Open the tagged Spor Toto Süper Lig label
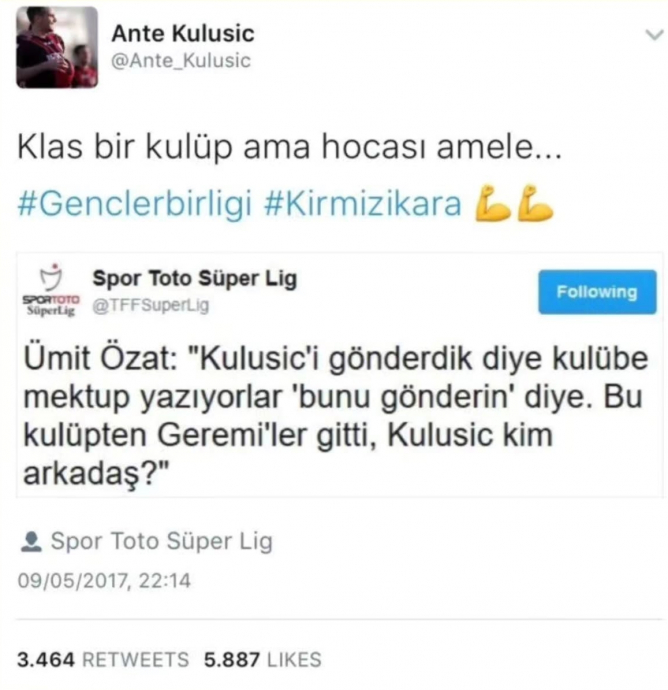The height and width of the screenshot is (690, 668). 161,541
